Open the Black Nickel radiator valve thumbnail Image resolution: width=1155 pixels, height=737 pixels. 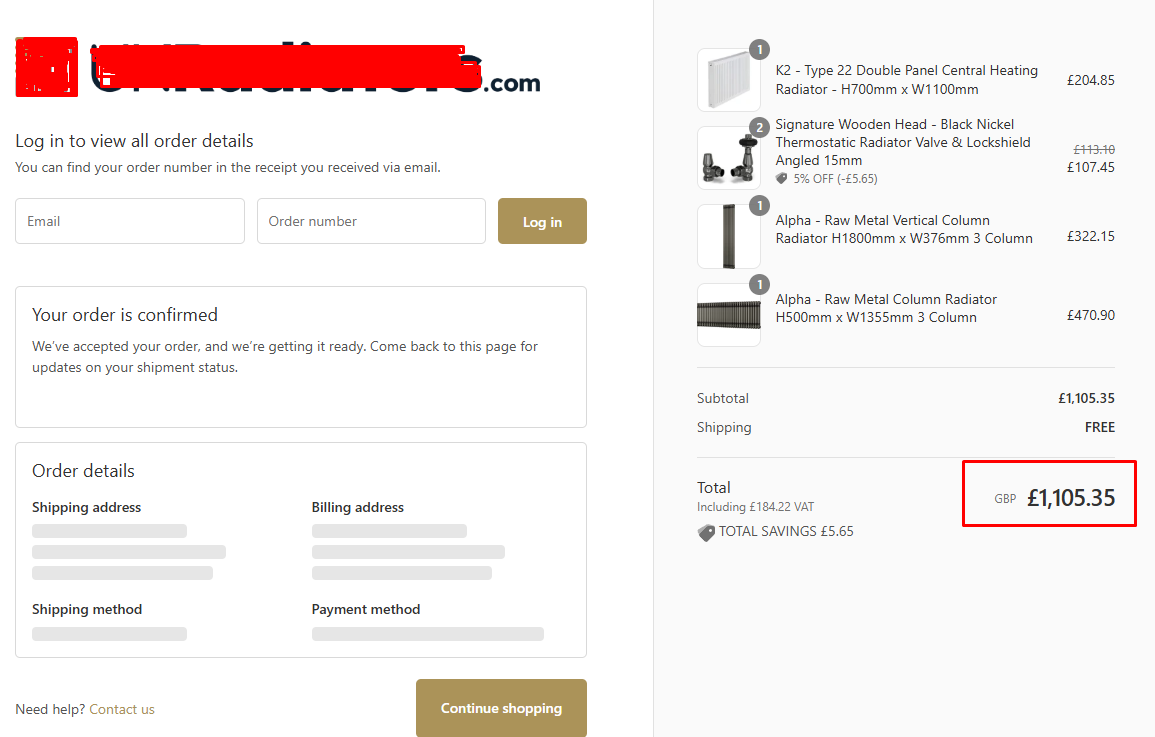pos(728,159)
